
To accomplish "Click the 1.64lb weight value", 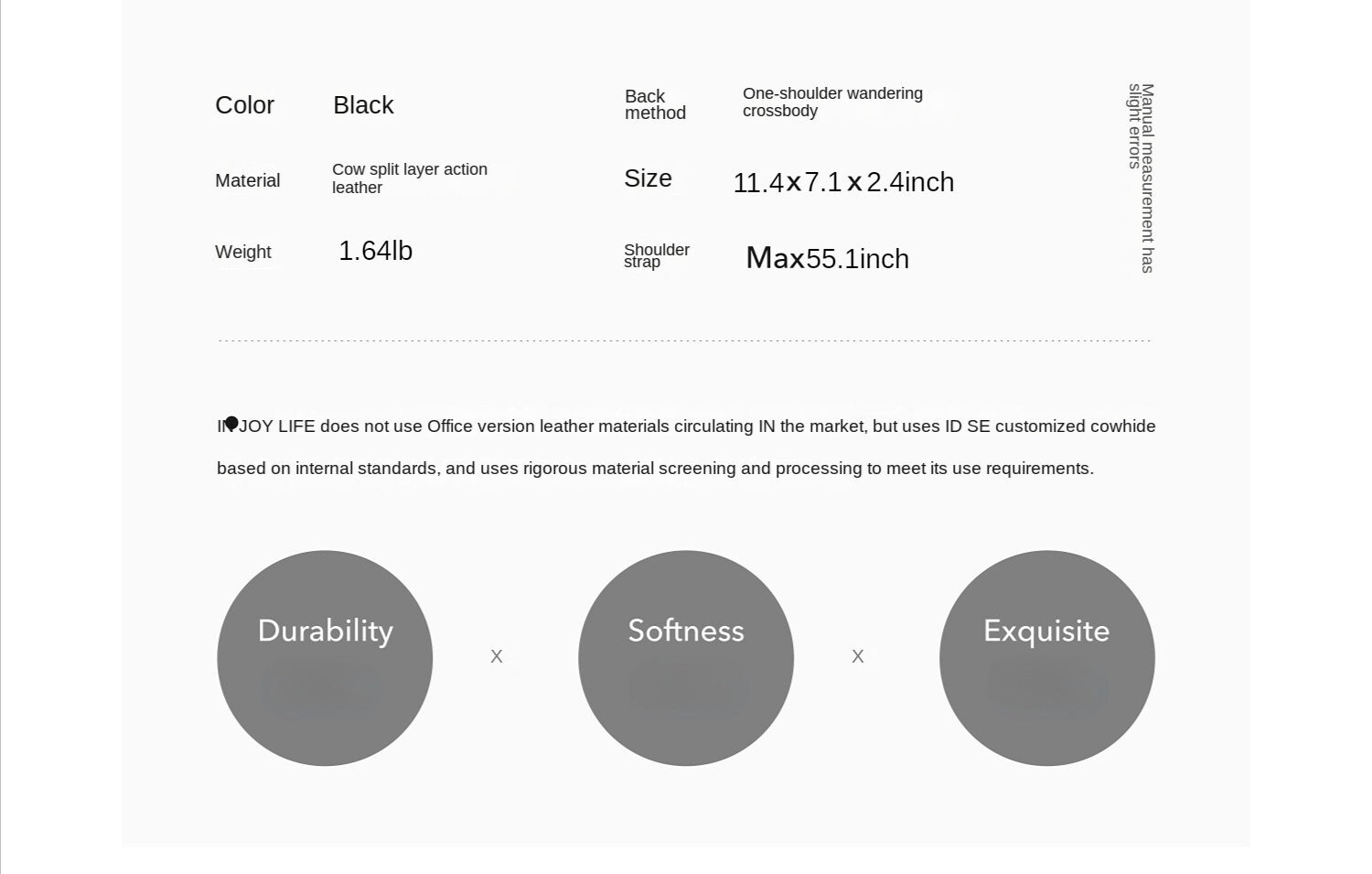I will pos(375,251).
